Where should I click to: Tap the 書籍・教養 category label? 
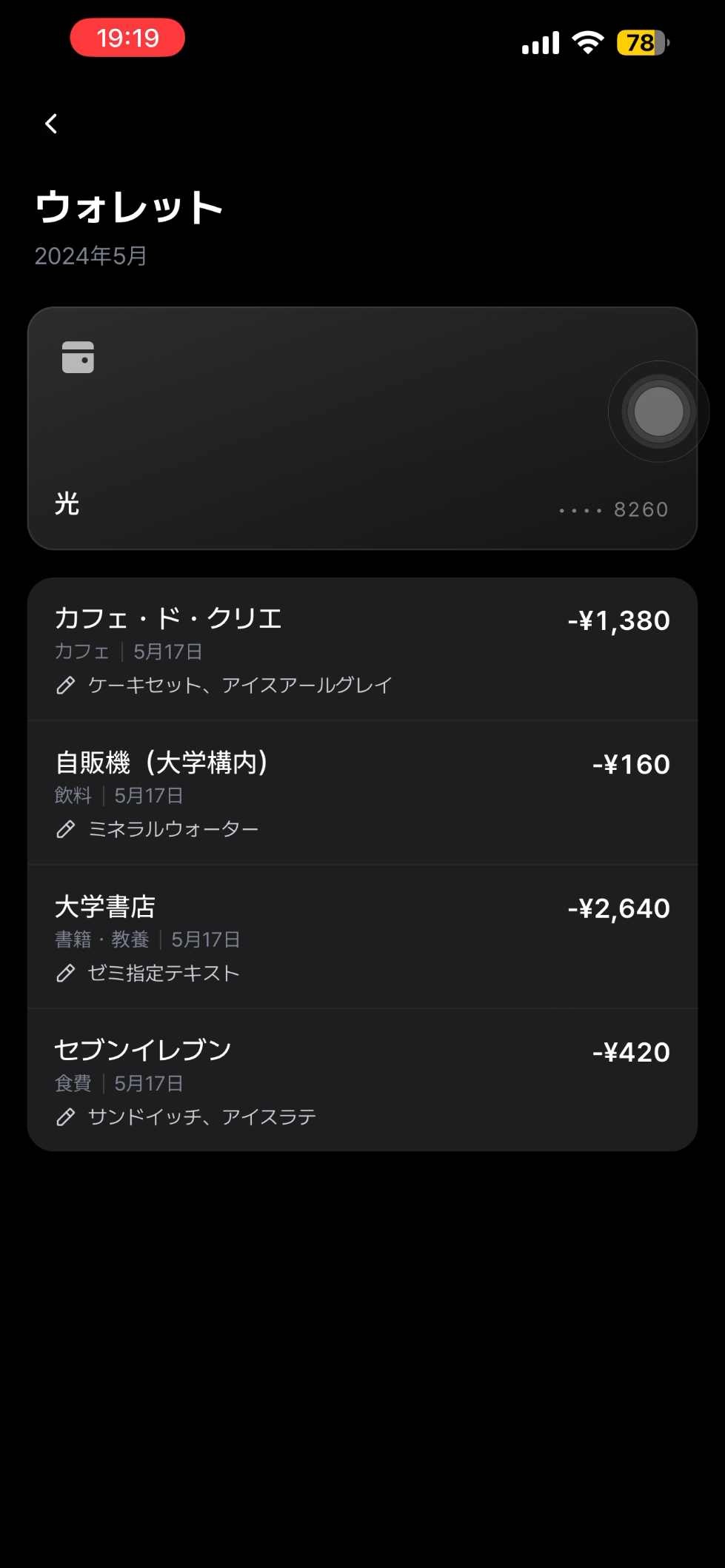tap(102, 939)
